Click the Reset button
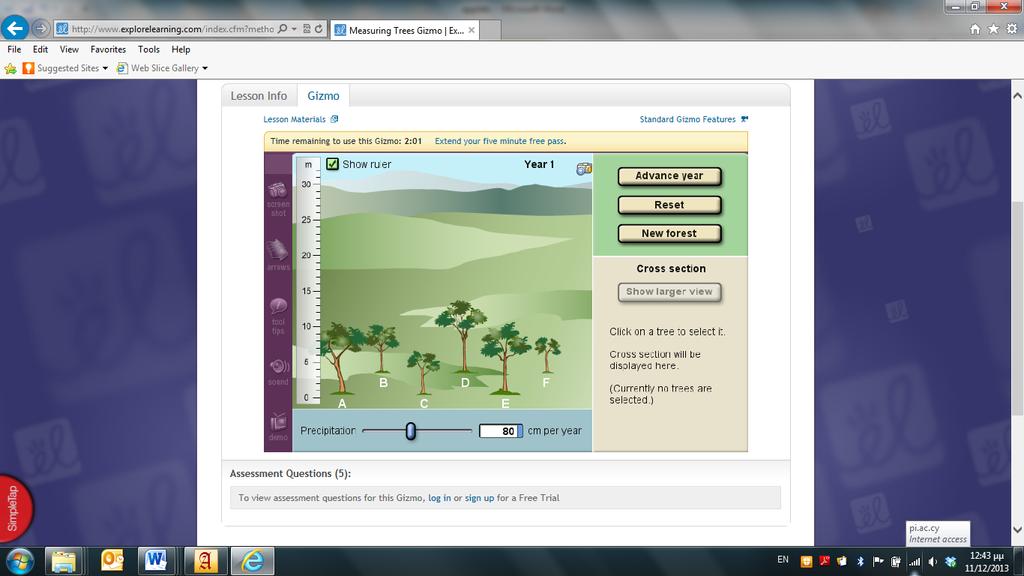 [669, 204]
